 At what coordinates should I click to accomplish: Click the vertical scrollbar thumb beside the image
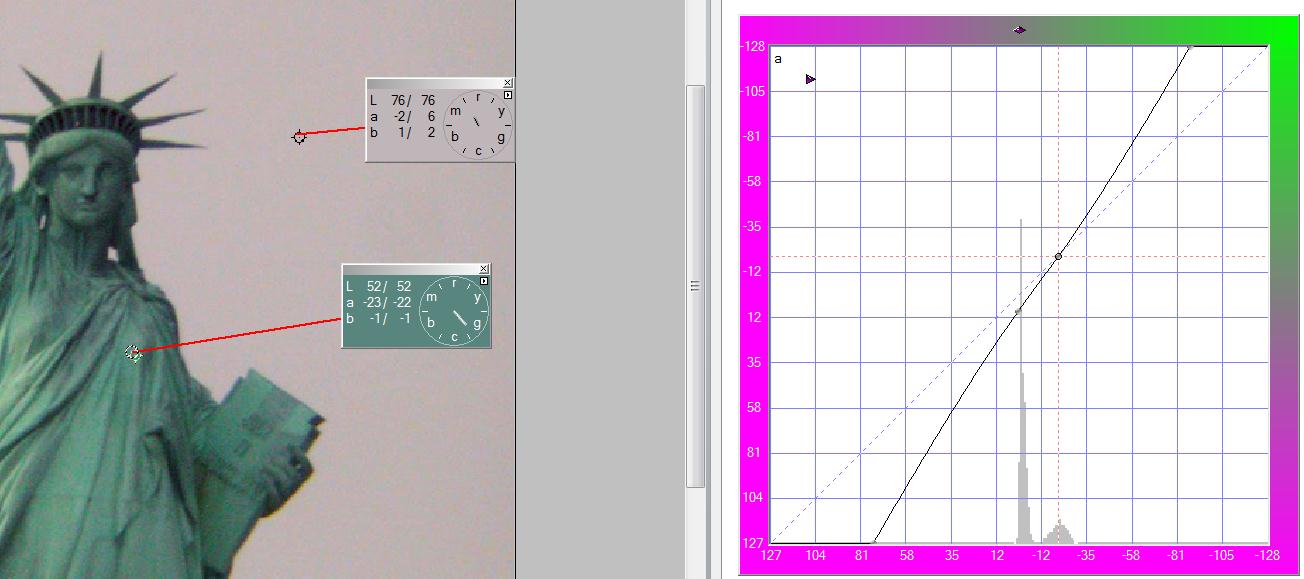[695, 286]
